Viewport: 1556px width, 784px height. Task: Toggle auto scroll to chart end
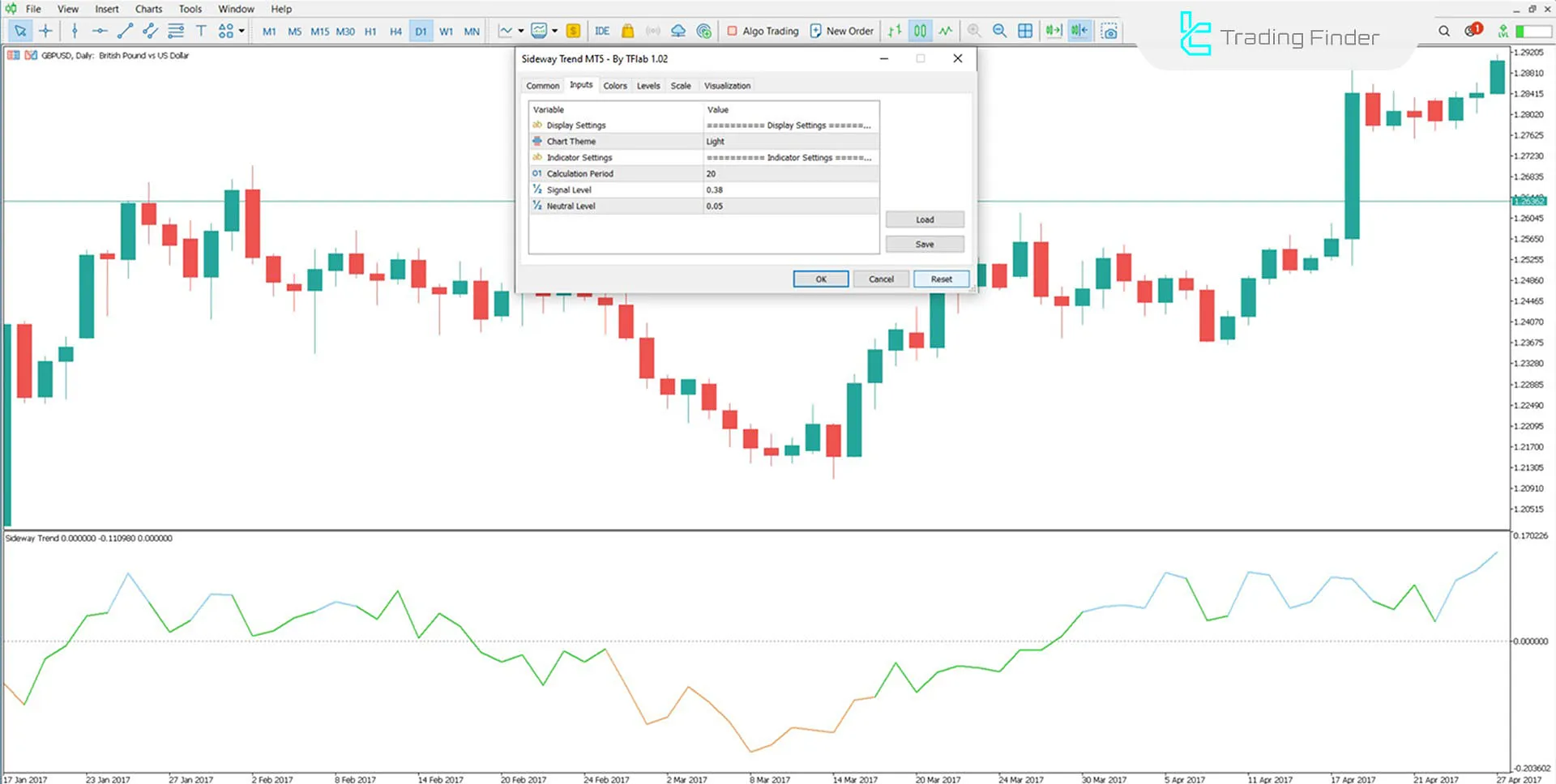(1054, 30)
